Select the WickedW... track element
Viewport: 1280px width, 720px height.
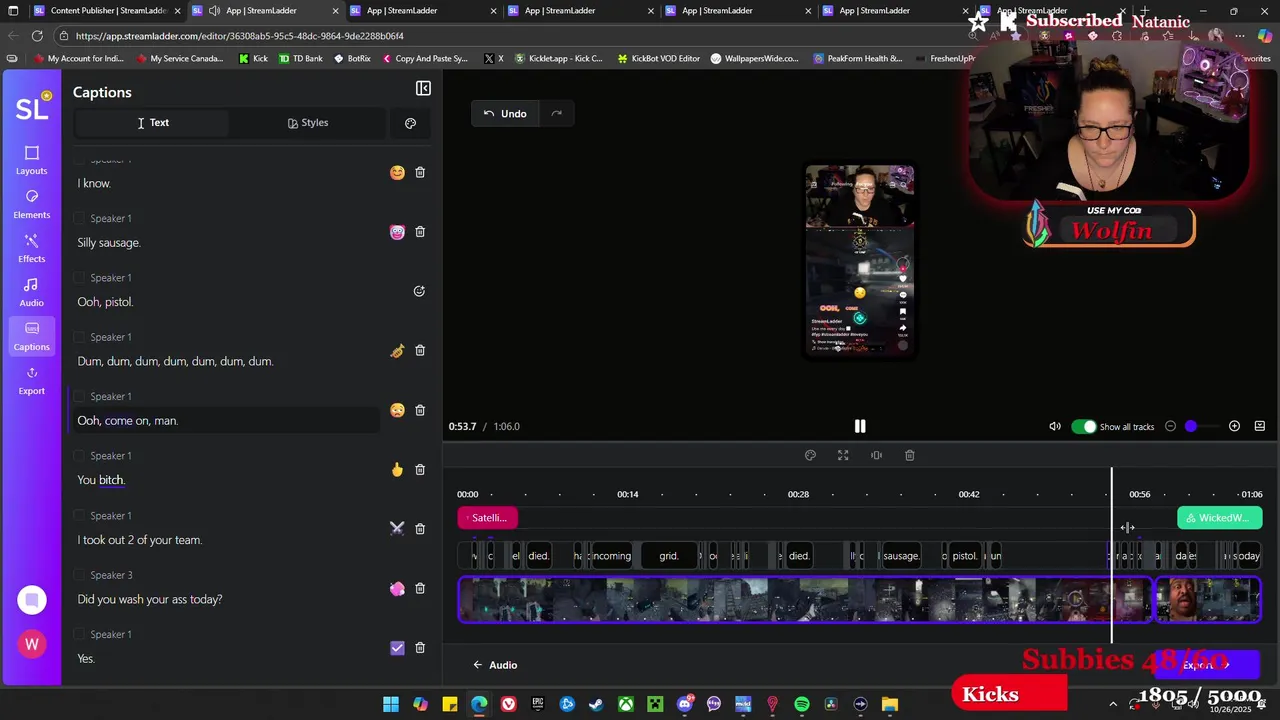(x=1220, y=518)
